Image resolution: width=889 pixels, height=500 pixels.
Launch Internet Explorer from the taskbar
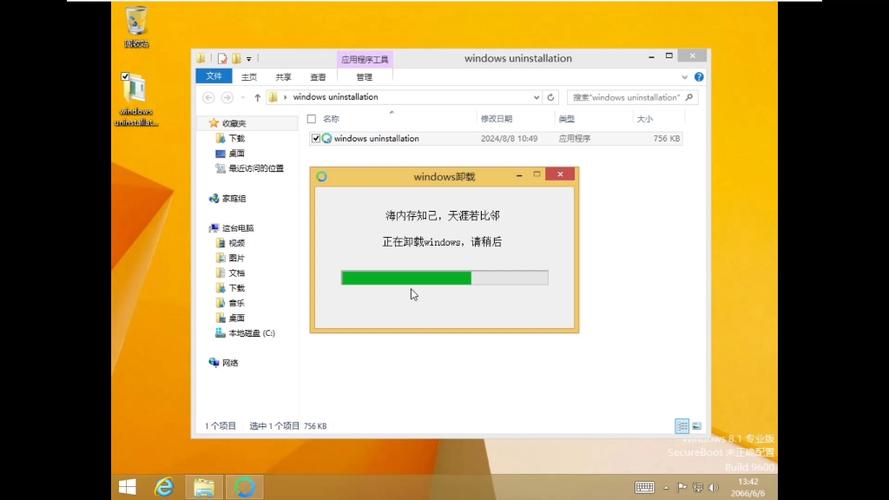click(x=164, y=487)
